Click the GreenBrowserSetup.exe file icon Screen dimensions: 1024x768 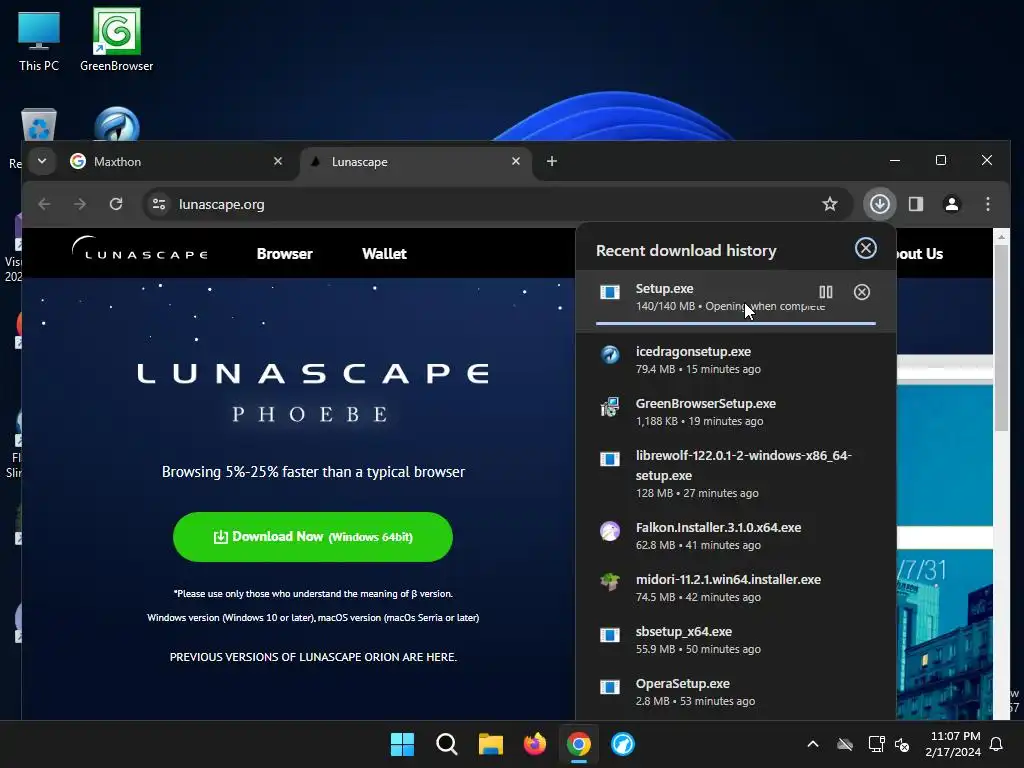point(610,407)
